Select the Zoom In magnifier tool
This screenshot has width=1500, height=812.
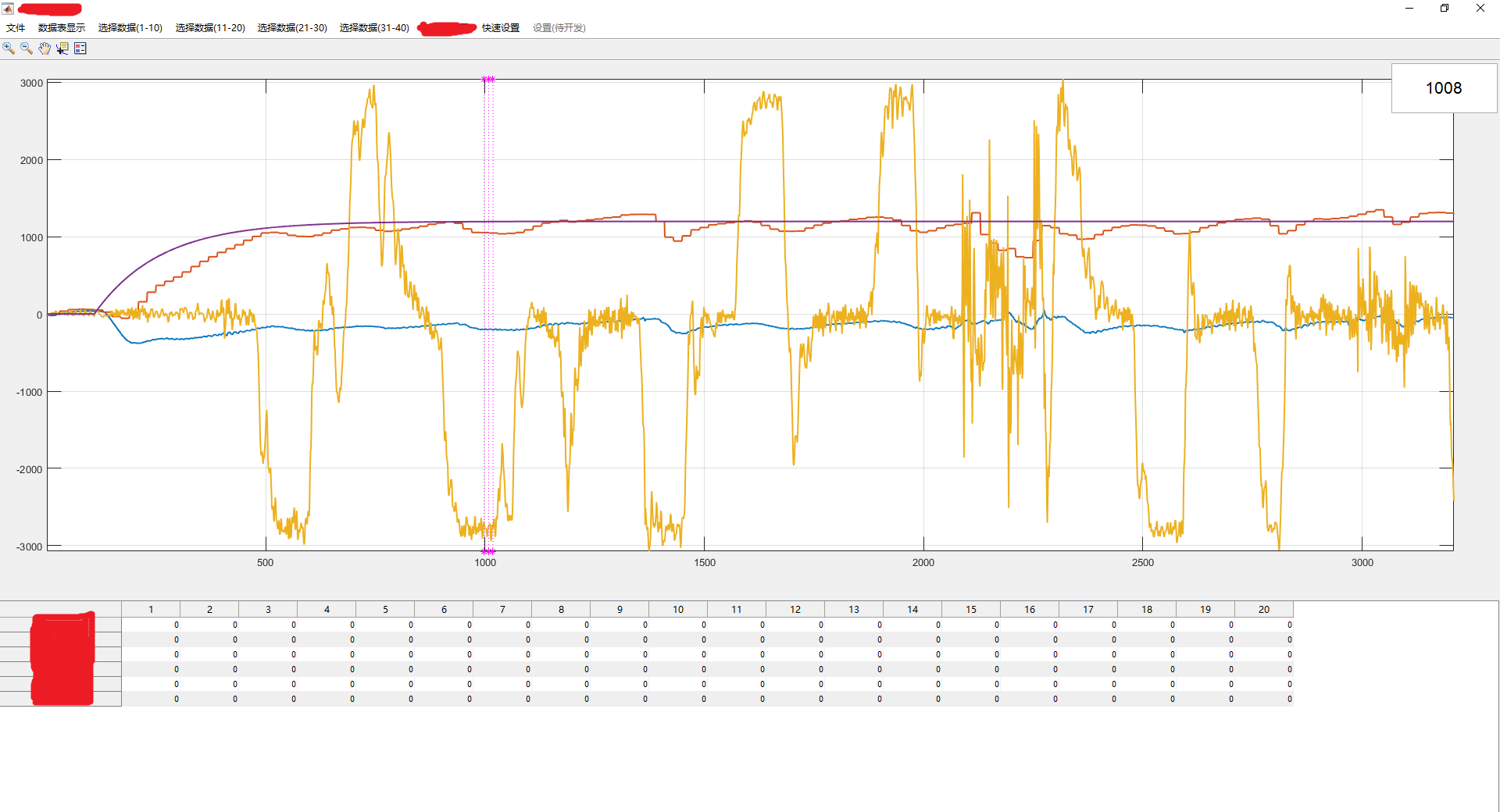point(9,48)
